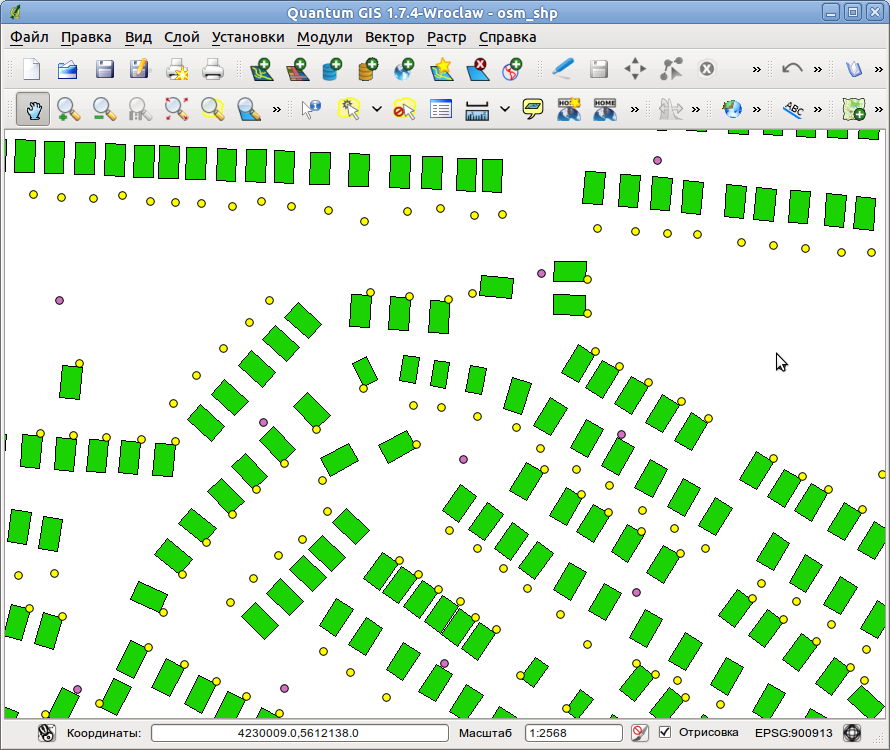The height and width of the screenshot is (750, 890).
Task: Add a PostGIS layer
Action: point(332,69)
